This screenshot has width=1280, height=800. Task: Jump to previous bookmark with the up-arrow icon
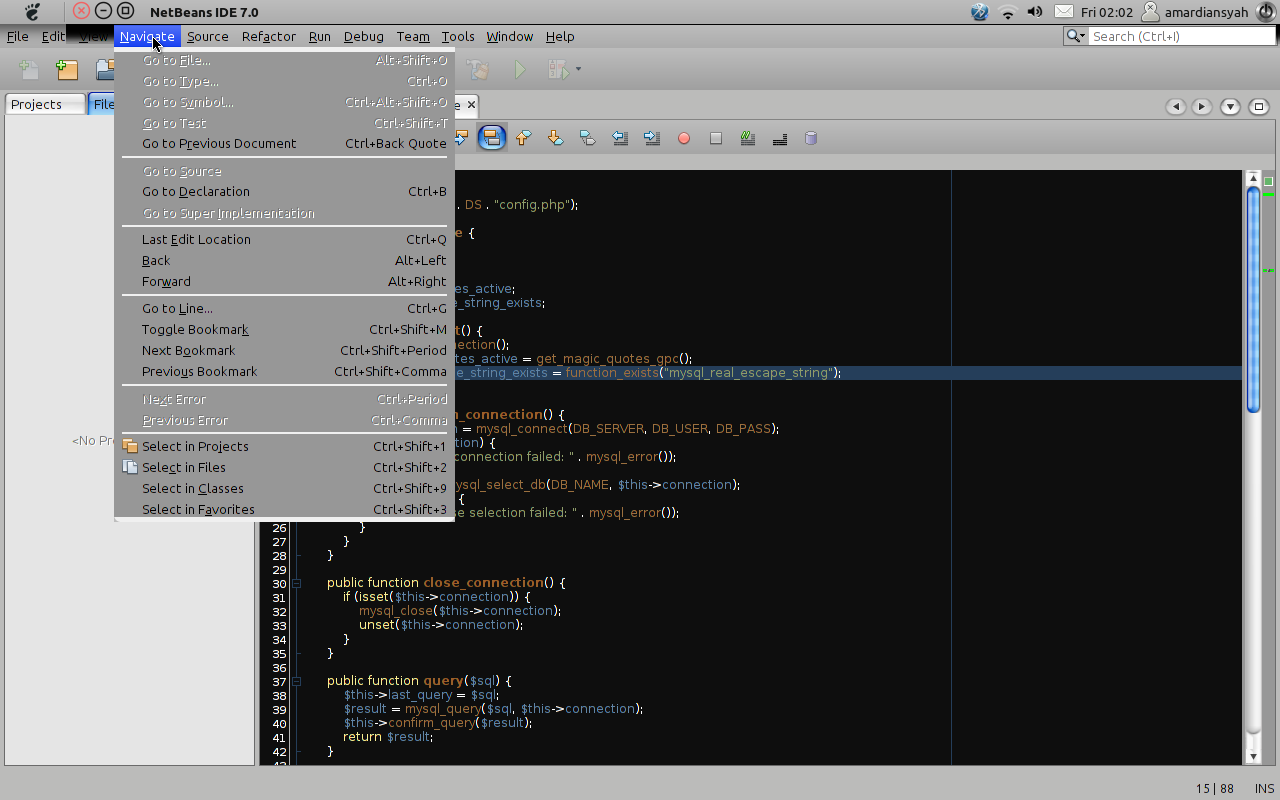[523, 138]
